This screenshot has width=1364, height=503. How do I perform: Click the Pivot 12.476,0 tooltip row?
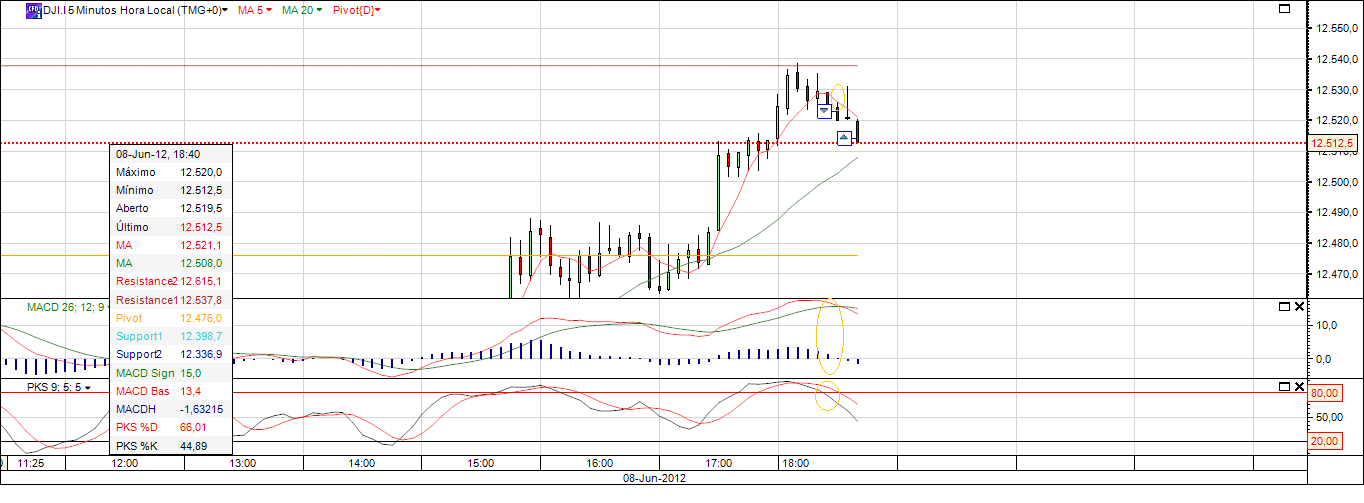click(171, 318)
